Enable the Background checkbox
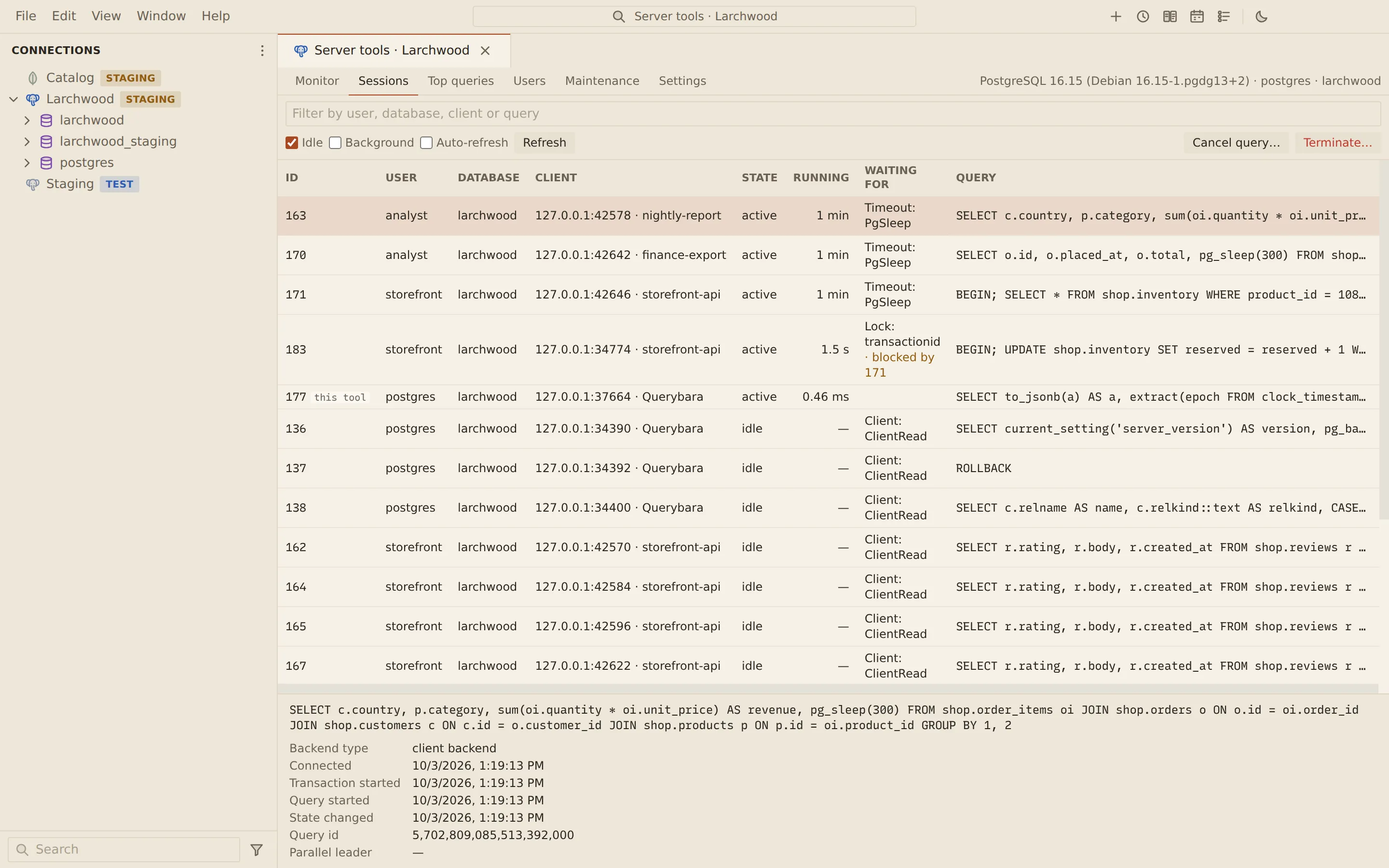 [x=335, y=143]
